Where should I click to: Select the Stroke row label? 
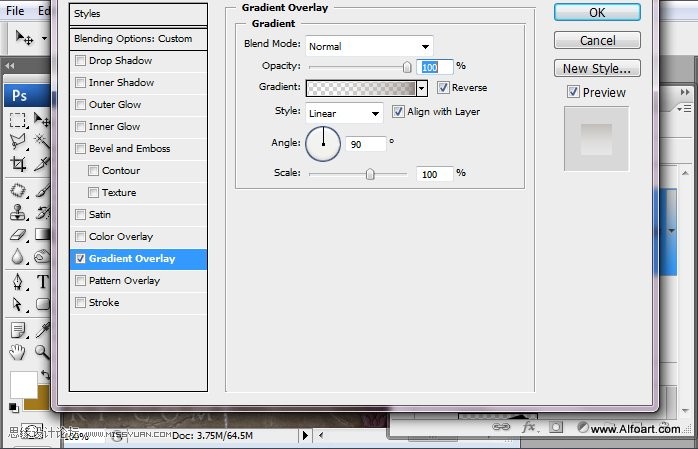click(x=104, y=303)
